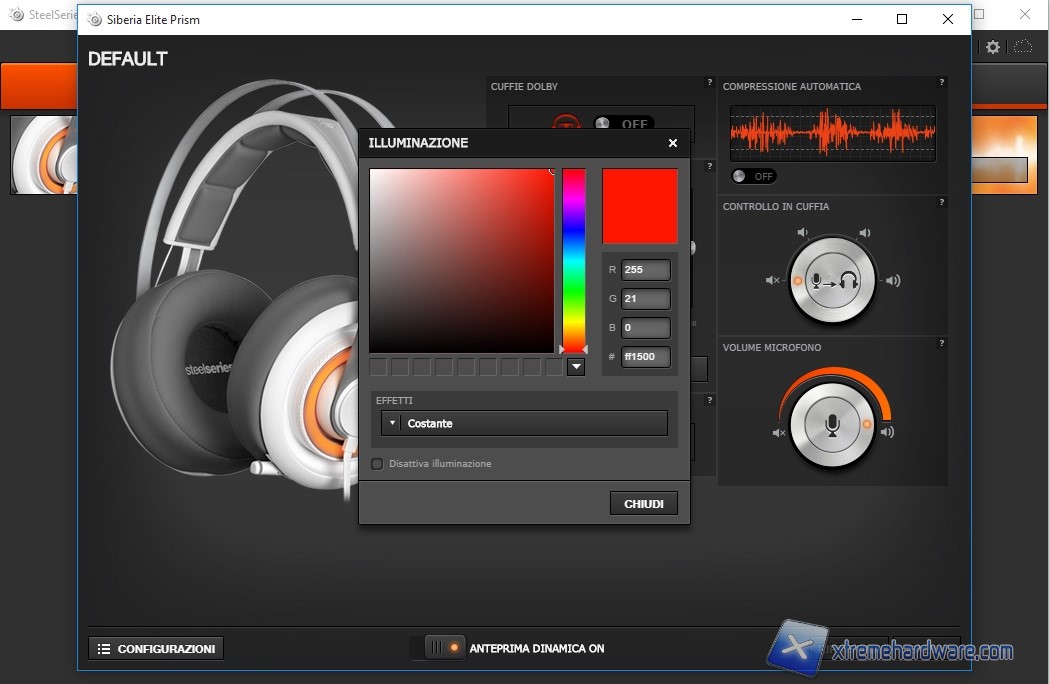Expand the saved color swatches dropdown arrow
Screen dimensions: 1050x684
(575, 367)
